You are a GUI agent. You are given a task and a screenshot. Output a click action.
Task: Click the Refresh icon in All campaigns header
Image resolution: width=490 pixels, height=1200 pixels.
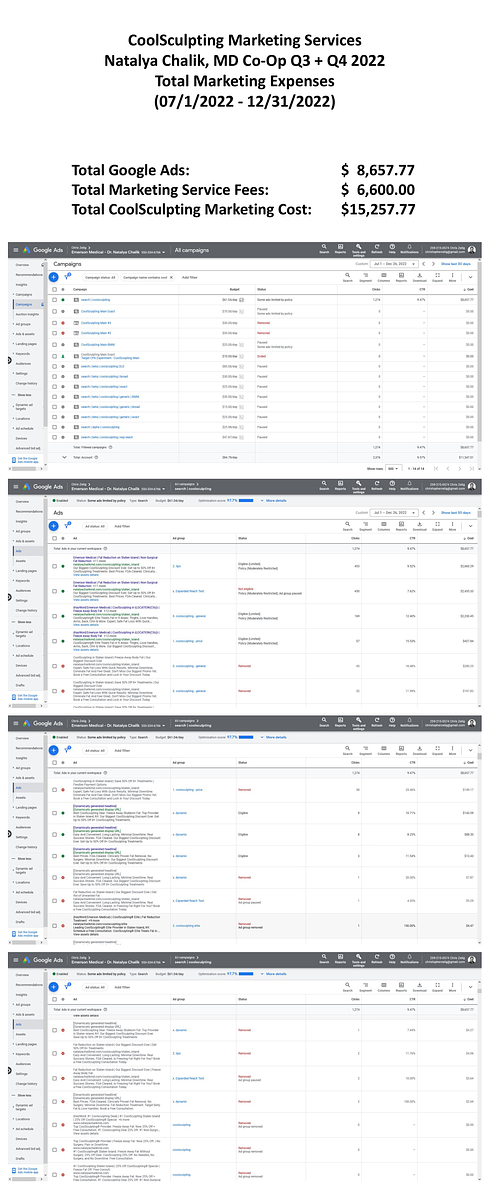[376, 249]
